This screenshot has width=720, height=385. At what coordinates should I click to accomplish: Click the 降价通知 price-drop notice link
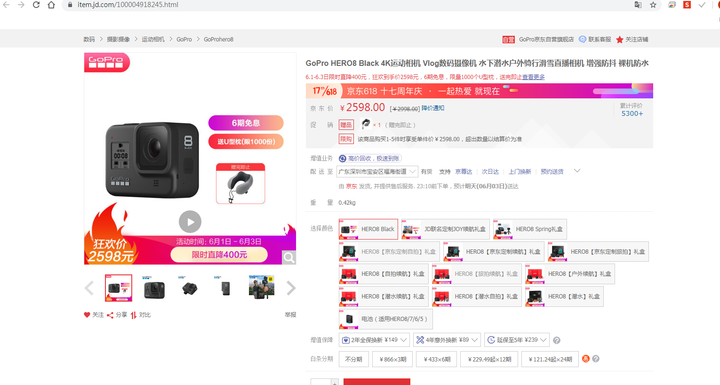coord(433,108)
